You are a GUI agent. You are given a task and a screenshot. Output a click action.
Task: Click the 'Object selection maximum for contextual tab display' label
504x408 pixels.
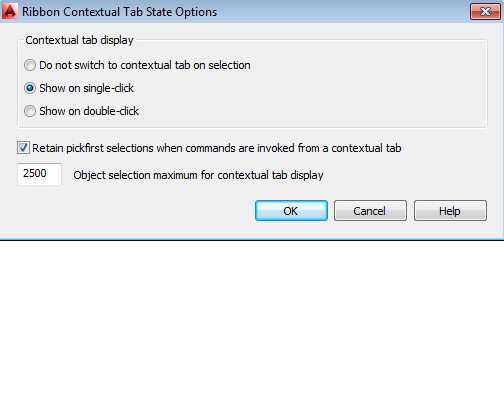pyautogui.click(x=198, y=175)
